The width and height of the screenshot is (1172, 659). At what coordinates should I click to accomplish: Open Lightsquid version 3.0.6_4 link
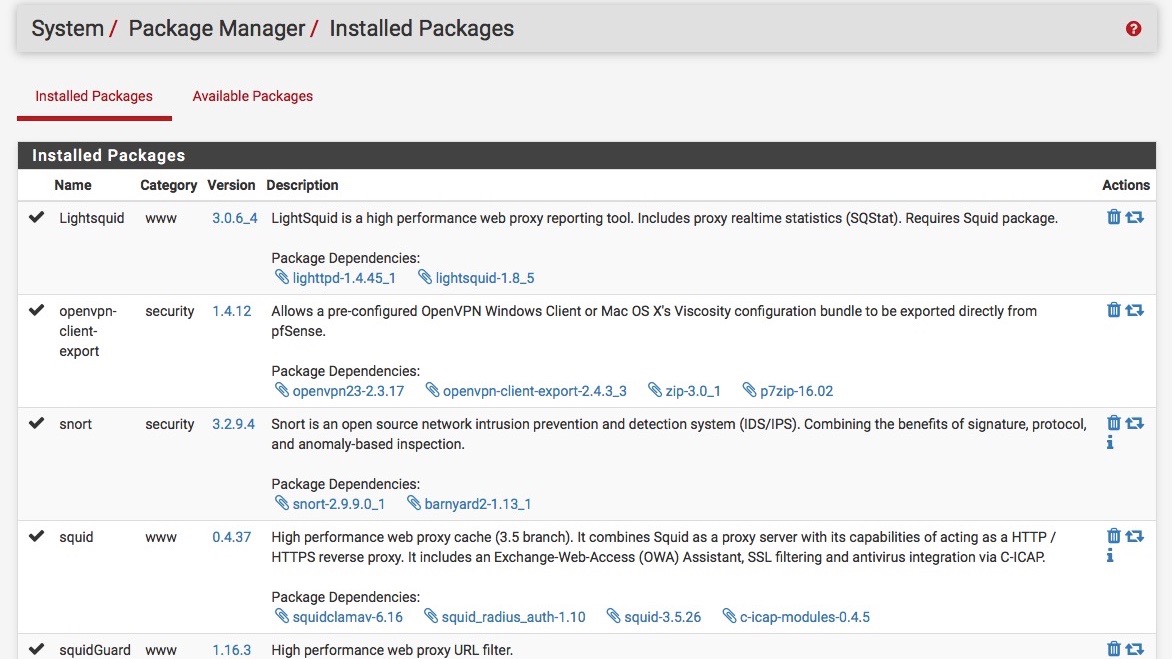coord(235,218)
